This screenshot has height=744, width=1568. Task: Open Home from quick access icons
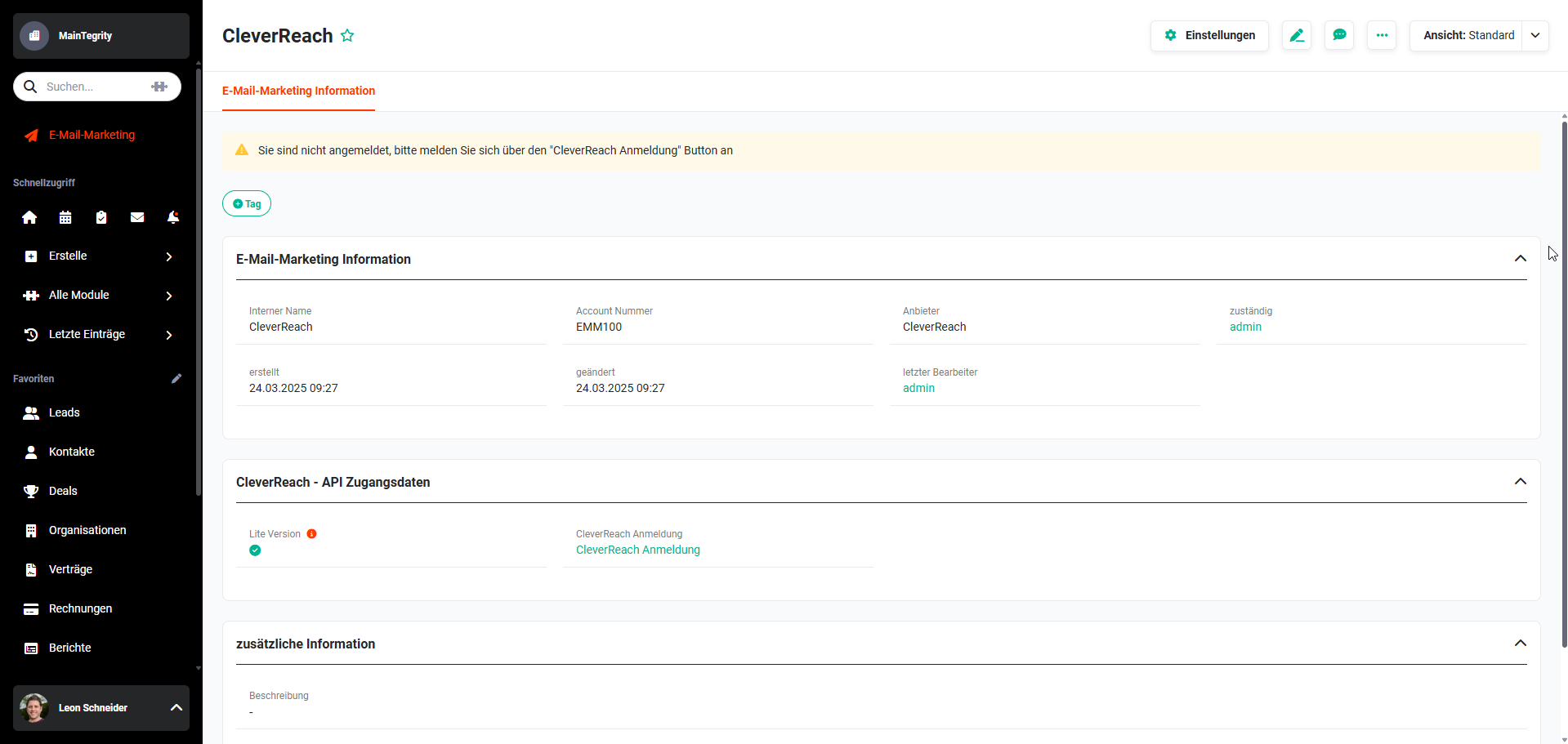[29, 217]
